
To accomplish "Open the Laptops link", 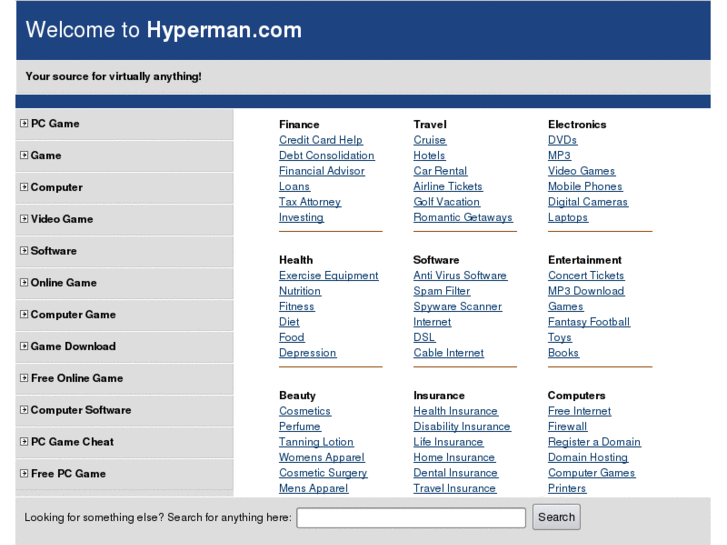I will [568, 217].
